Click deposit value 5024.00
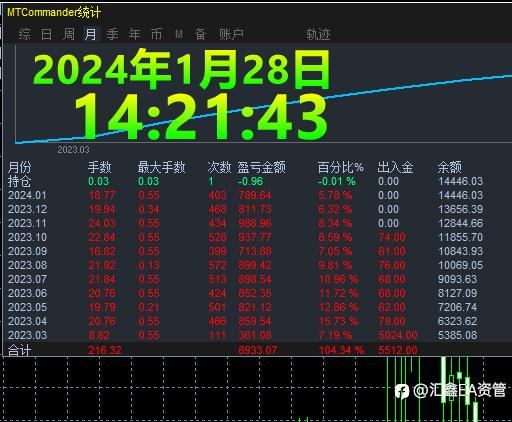This screenshot has height=422, width=512. click(x=398, y=335)
